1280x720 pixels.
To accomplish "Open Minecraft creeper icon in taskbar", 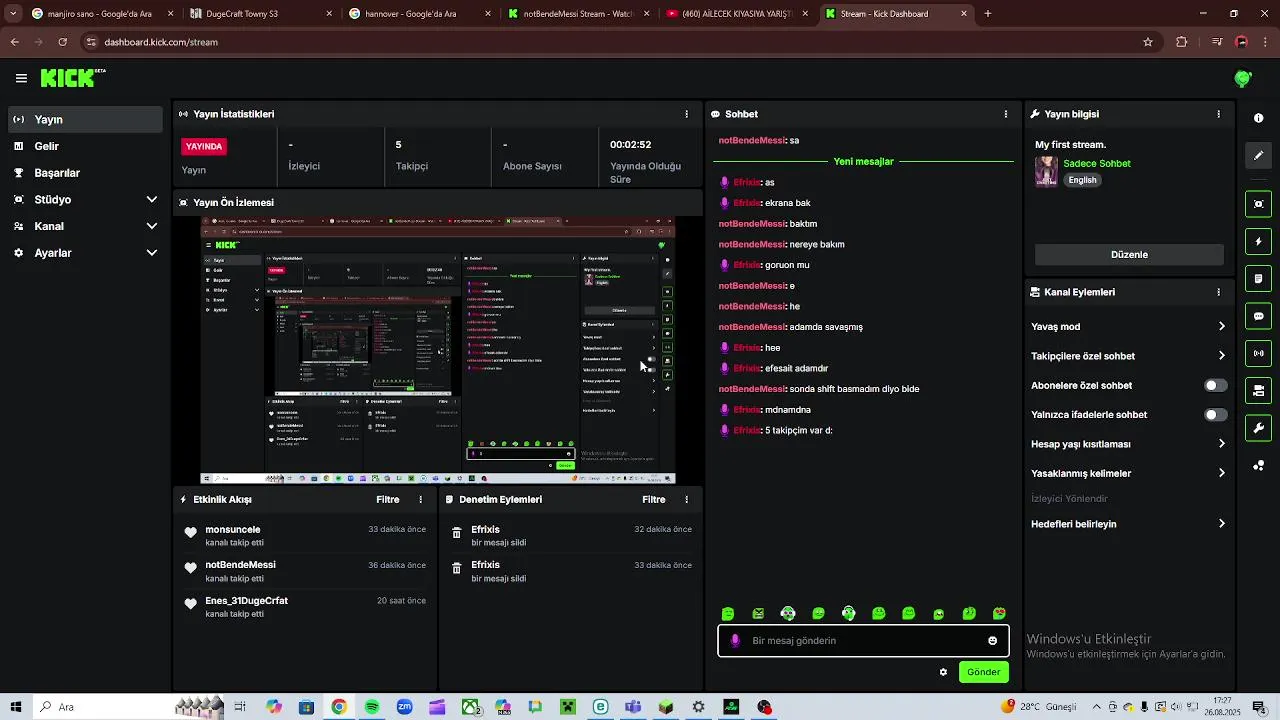I will pyautogui.click(x=567, y=707).
